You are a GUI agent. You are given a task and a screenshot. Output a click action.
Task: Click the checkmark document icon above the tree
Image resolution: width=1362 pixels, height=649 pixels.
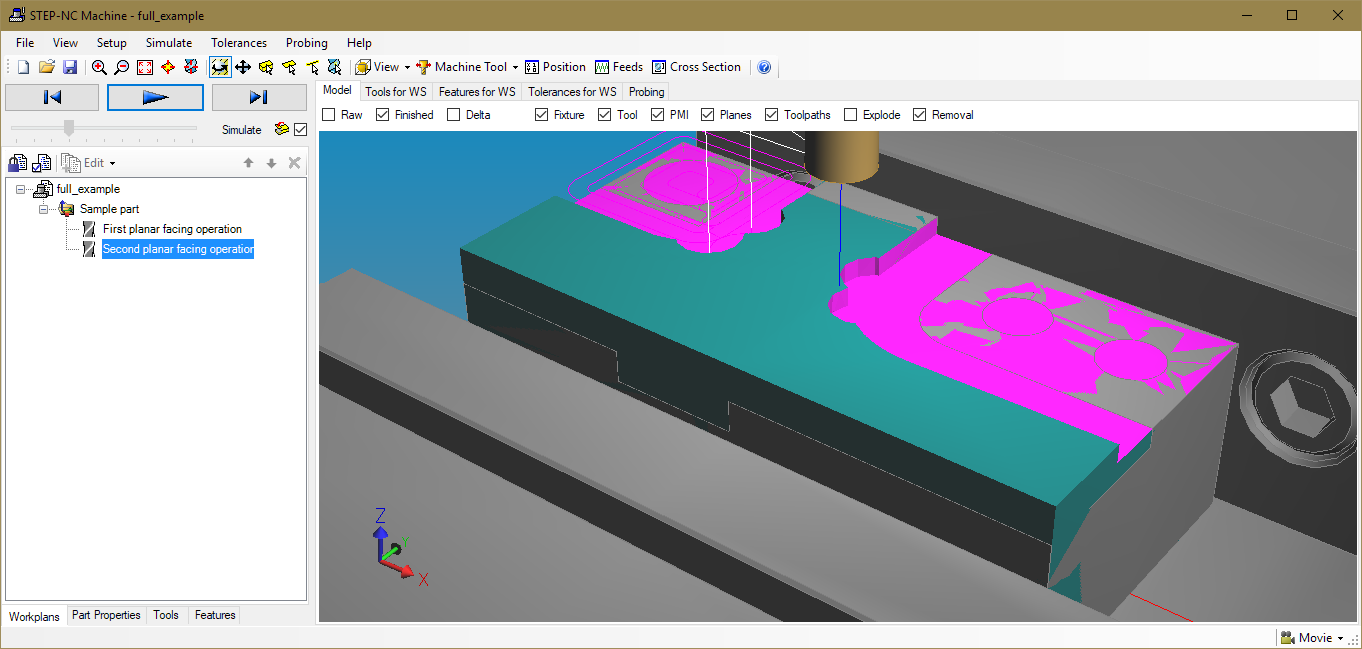pos(42,163)
